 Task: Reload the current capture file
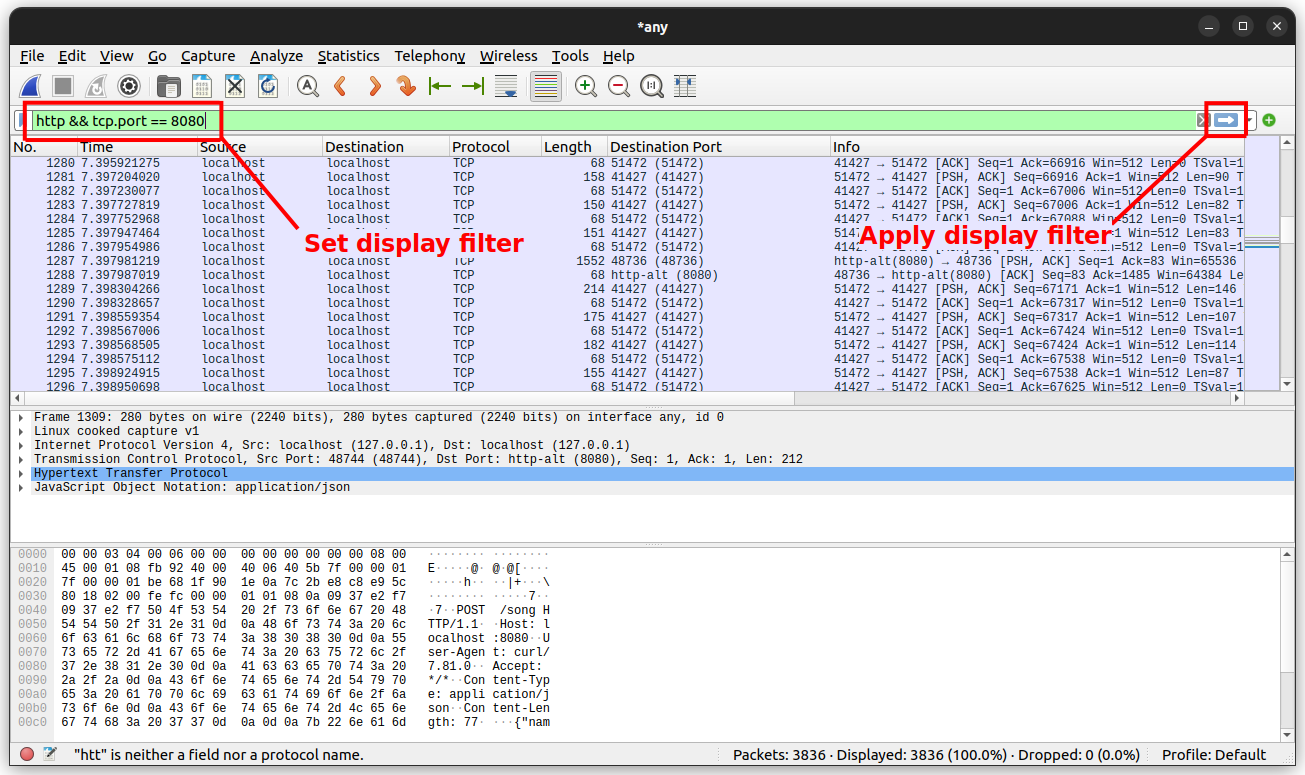point(268,86)
